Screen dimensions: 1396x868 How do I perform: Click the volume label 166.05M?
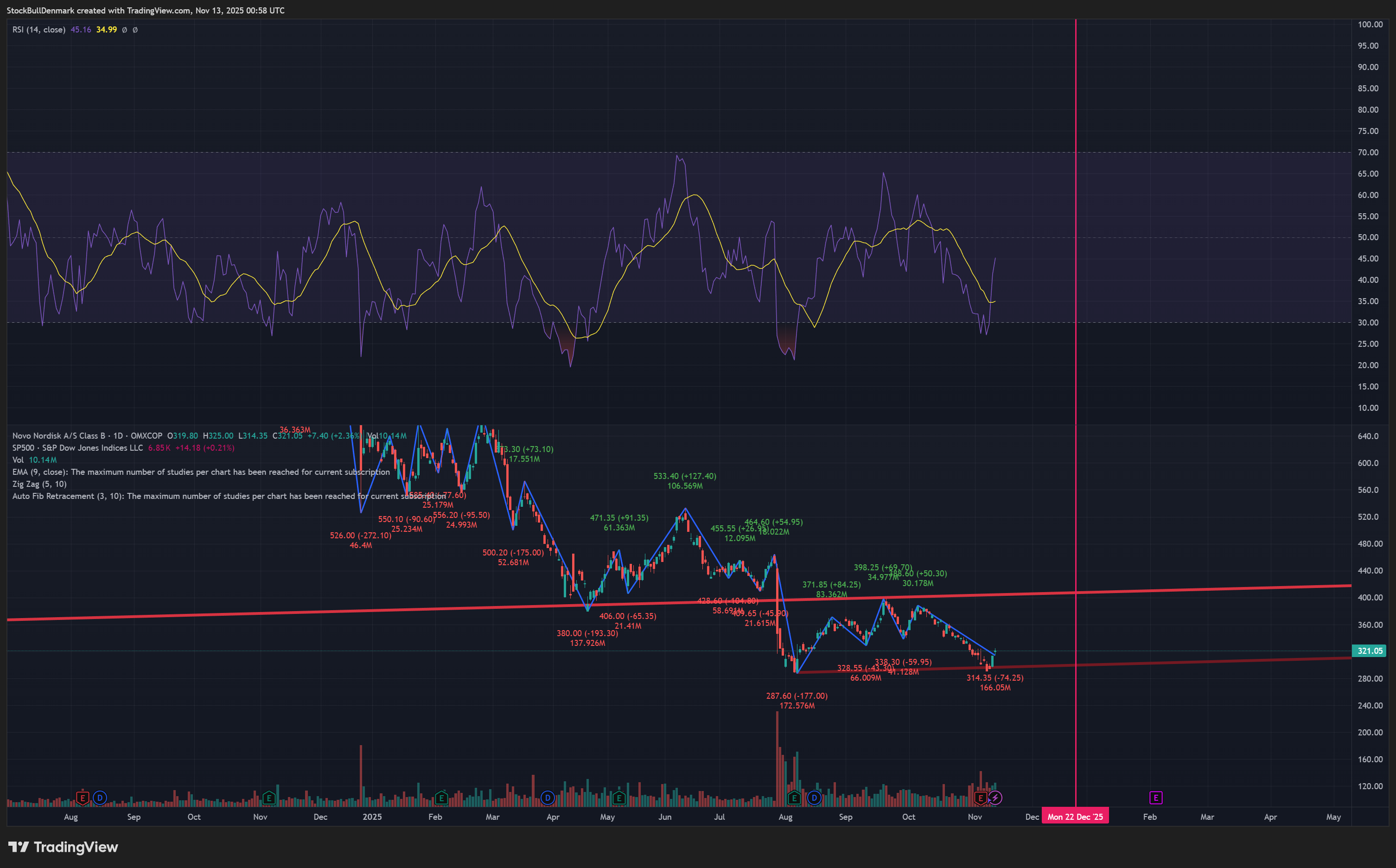click(x=995, y=687)
